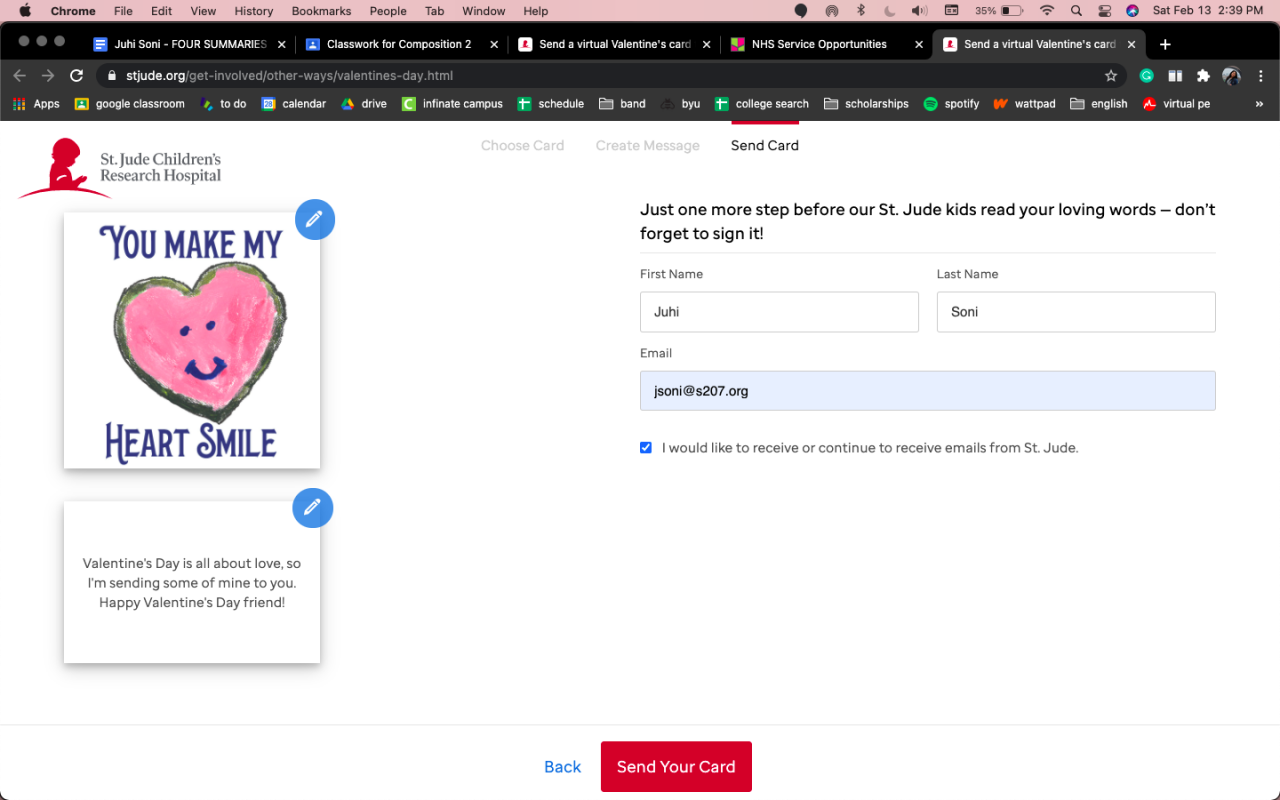Open the schedule bookmark
This screenshot has height=800, width=1280.
click(x=551, y=104)
